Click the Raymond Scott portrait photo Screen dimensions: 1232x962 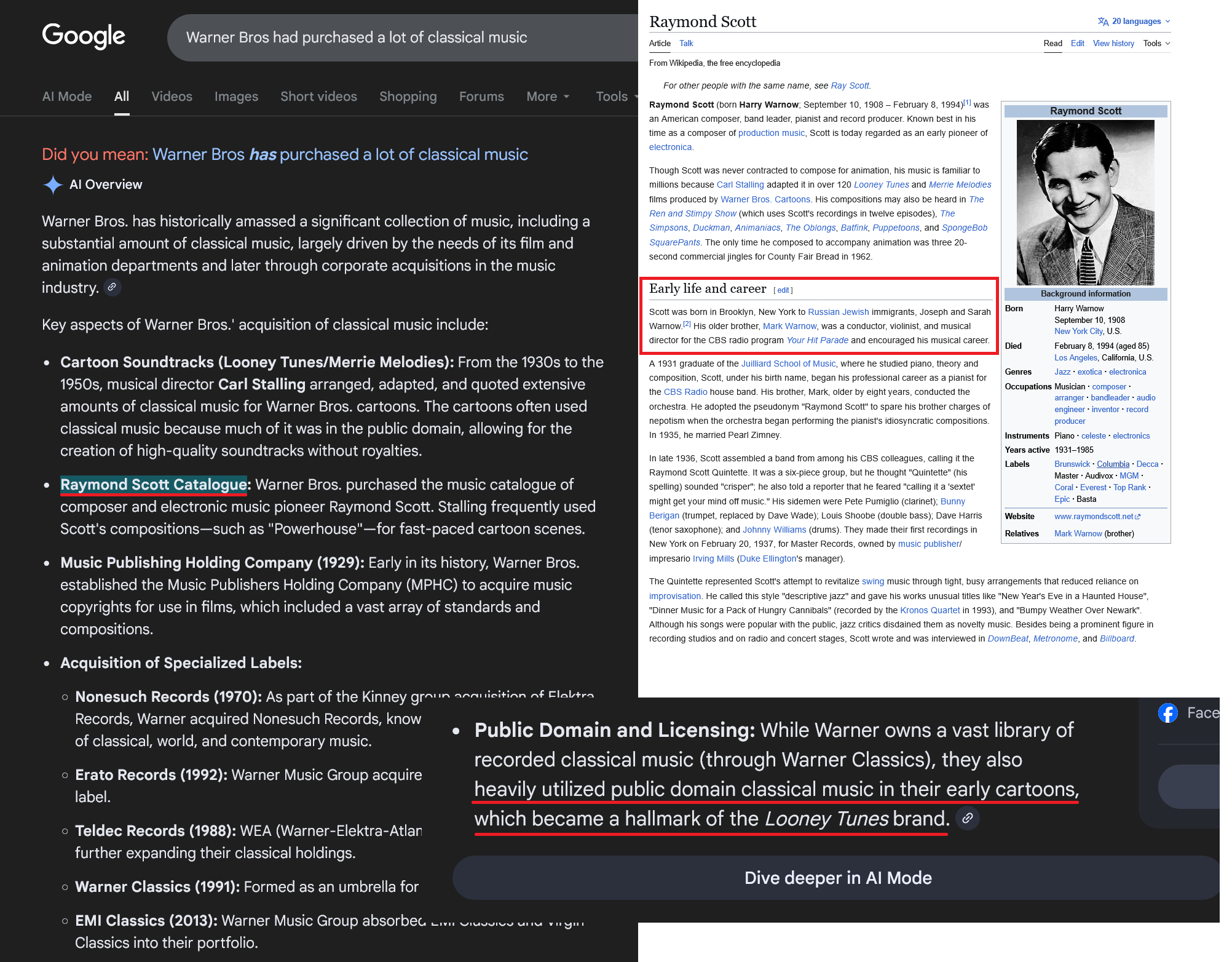(1085, 202)
